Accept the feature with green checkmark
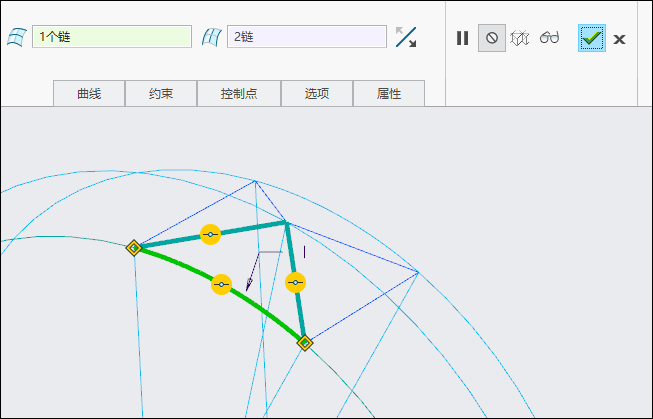Image resolution: width=653 pixels, height=419 pixels. 592,38
